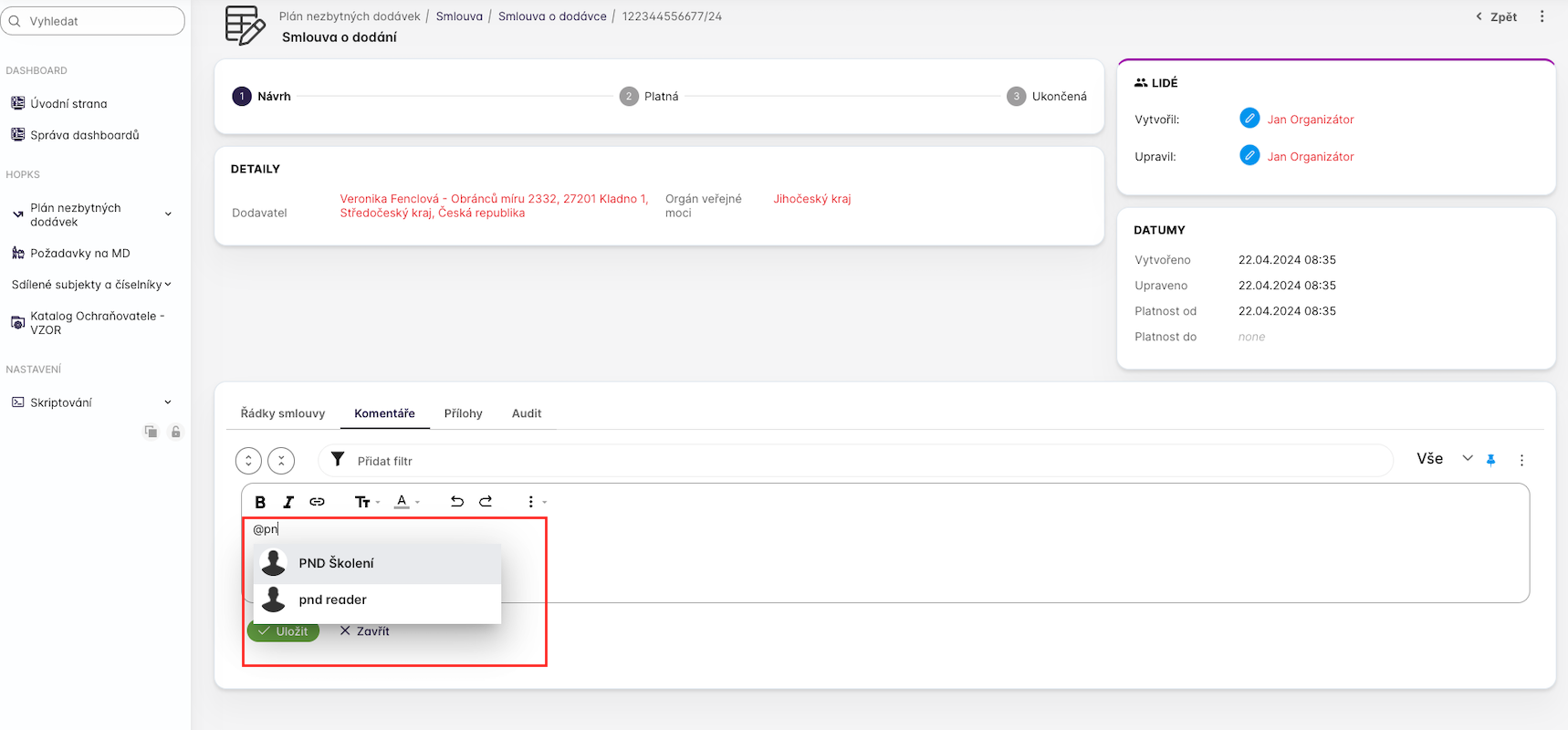
Task: Toggle the lock icon in sidebar
Action: pyautogui.click(x=176, y=432)
